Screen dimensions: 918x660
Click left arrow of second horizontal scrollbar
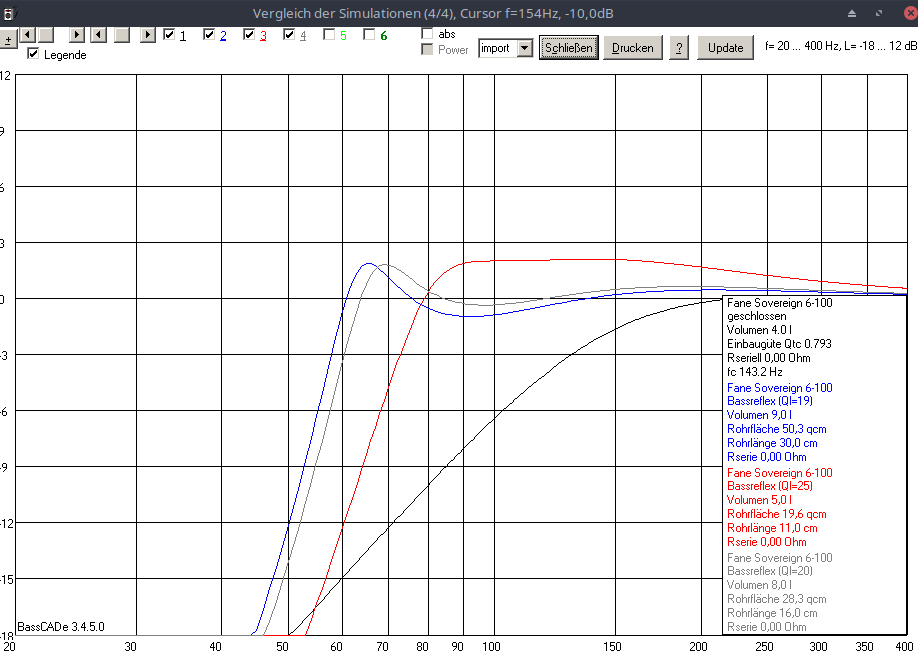[99, 35]
